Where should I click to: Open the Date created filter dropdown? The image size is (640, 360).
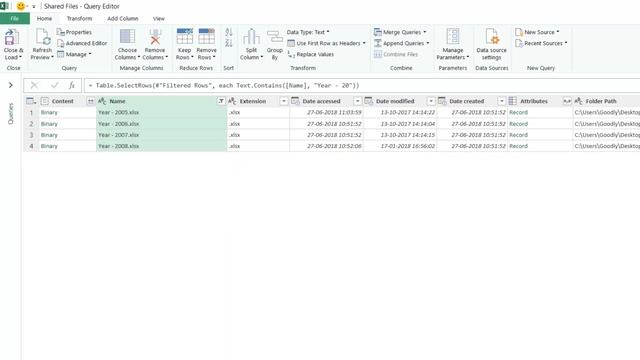(502, 101)
